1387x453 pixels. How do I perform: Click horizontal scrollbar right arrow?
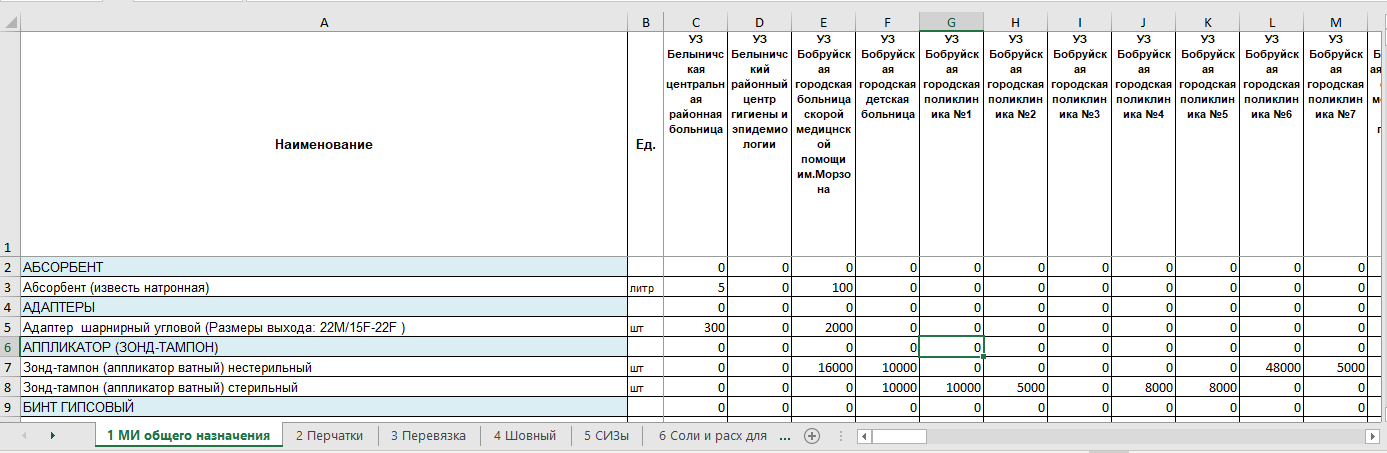pos(1373,437)
